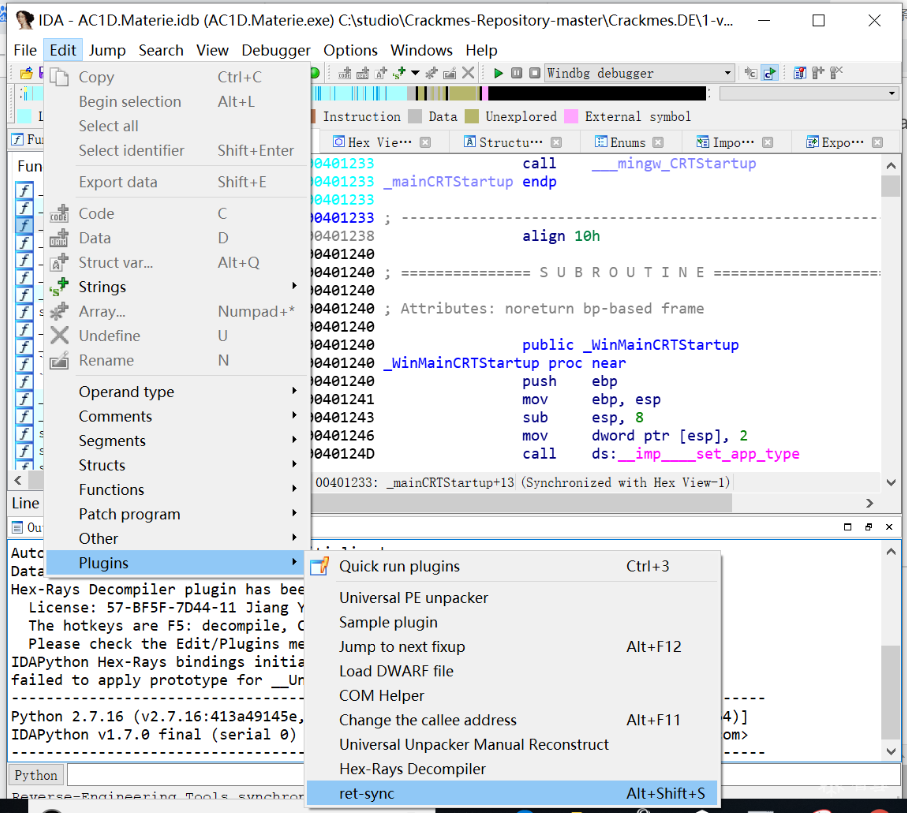Open the Windows menu
907x813 pixels.
421,50
